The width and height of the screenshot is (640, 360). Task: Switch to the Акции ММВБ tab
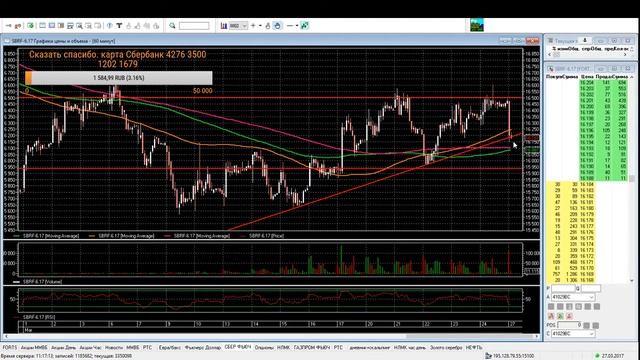click(34, 347)
